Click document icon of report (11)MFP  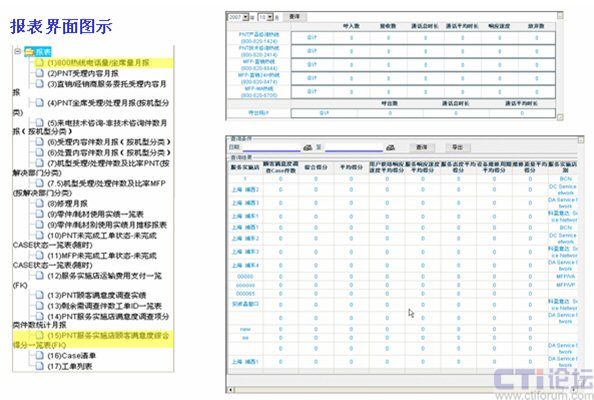[39, 256]
